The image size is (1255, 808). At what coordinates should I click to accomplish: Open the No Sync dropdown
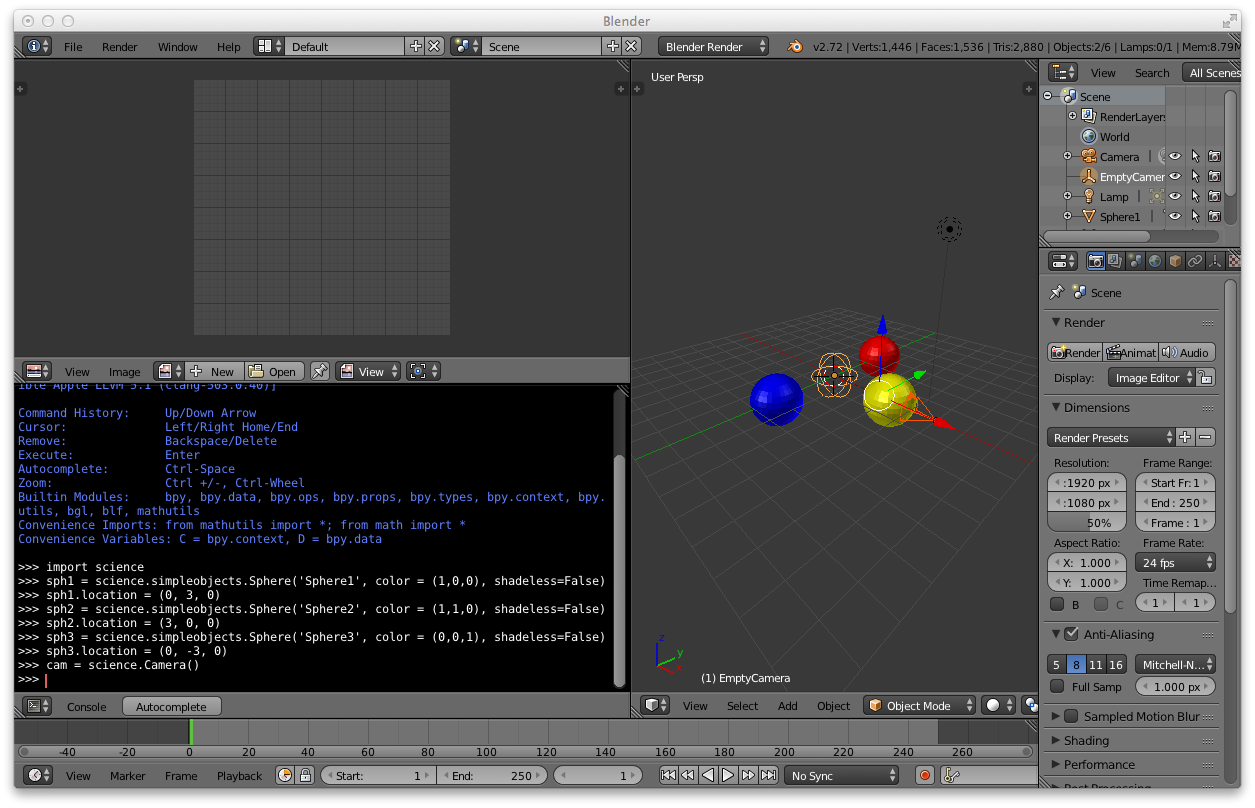[x=842, y=775]
